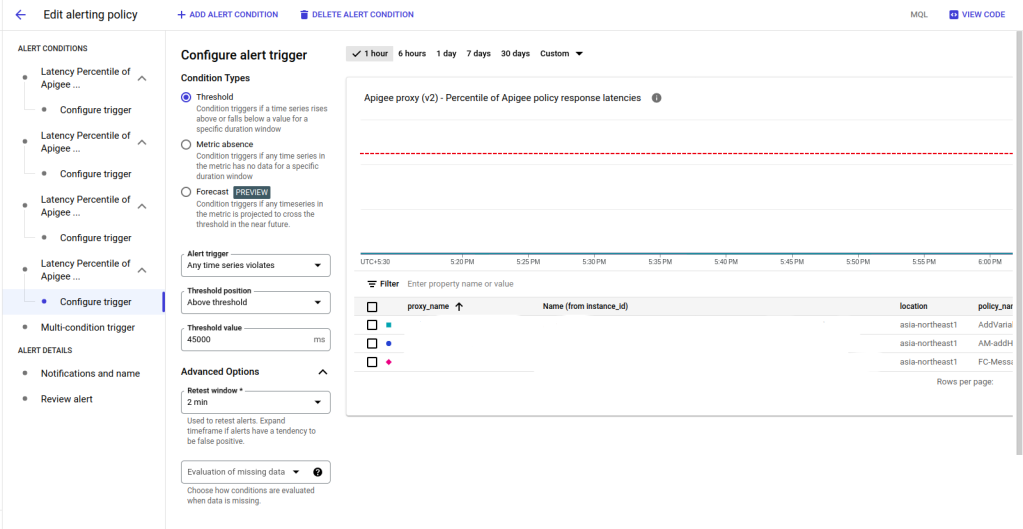The height and width of the screenshot is (529, 1023).
Task: Select the Metric absence condition type
Action: (x=186, y=145)
